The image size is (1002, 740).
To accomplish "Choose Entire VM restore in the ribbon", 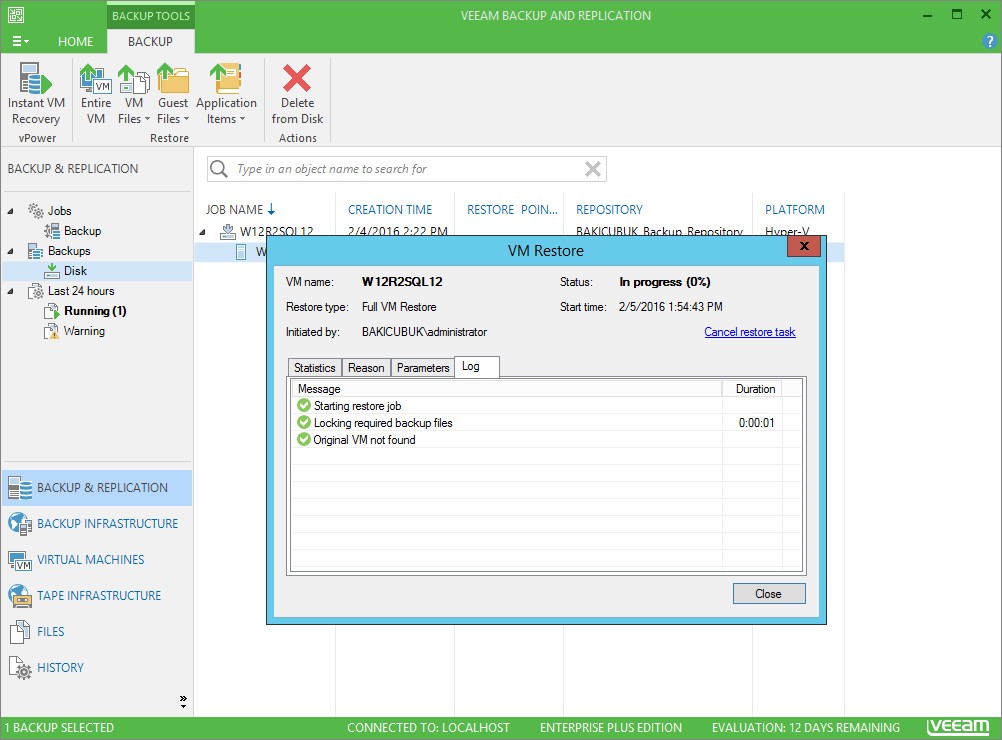I will coord(96,94).
